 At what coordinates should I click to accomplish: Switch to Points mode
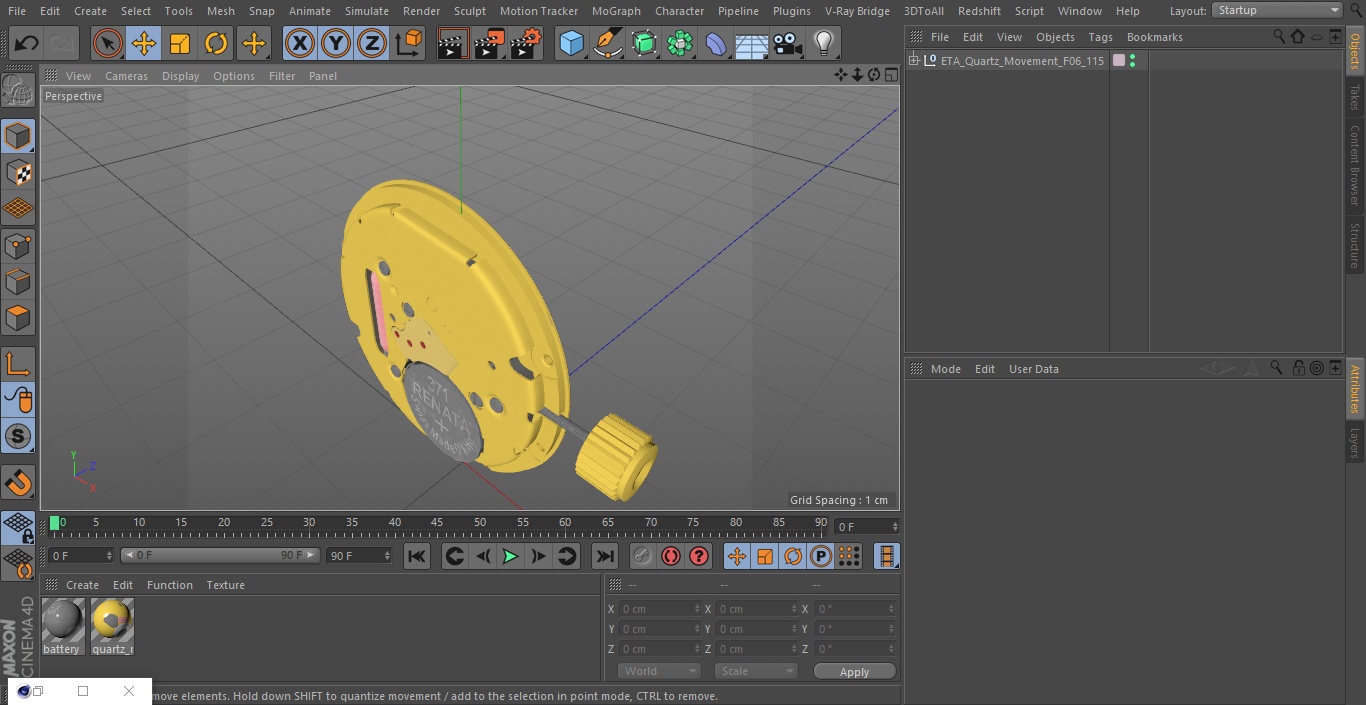pyautogui.click(x=18, y=245)
